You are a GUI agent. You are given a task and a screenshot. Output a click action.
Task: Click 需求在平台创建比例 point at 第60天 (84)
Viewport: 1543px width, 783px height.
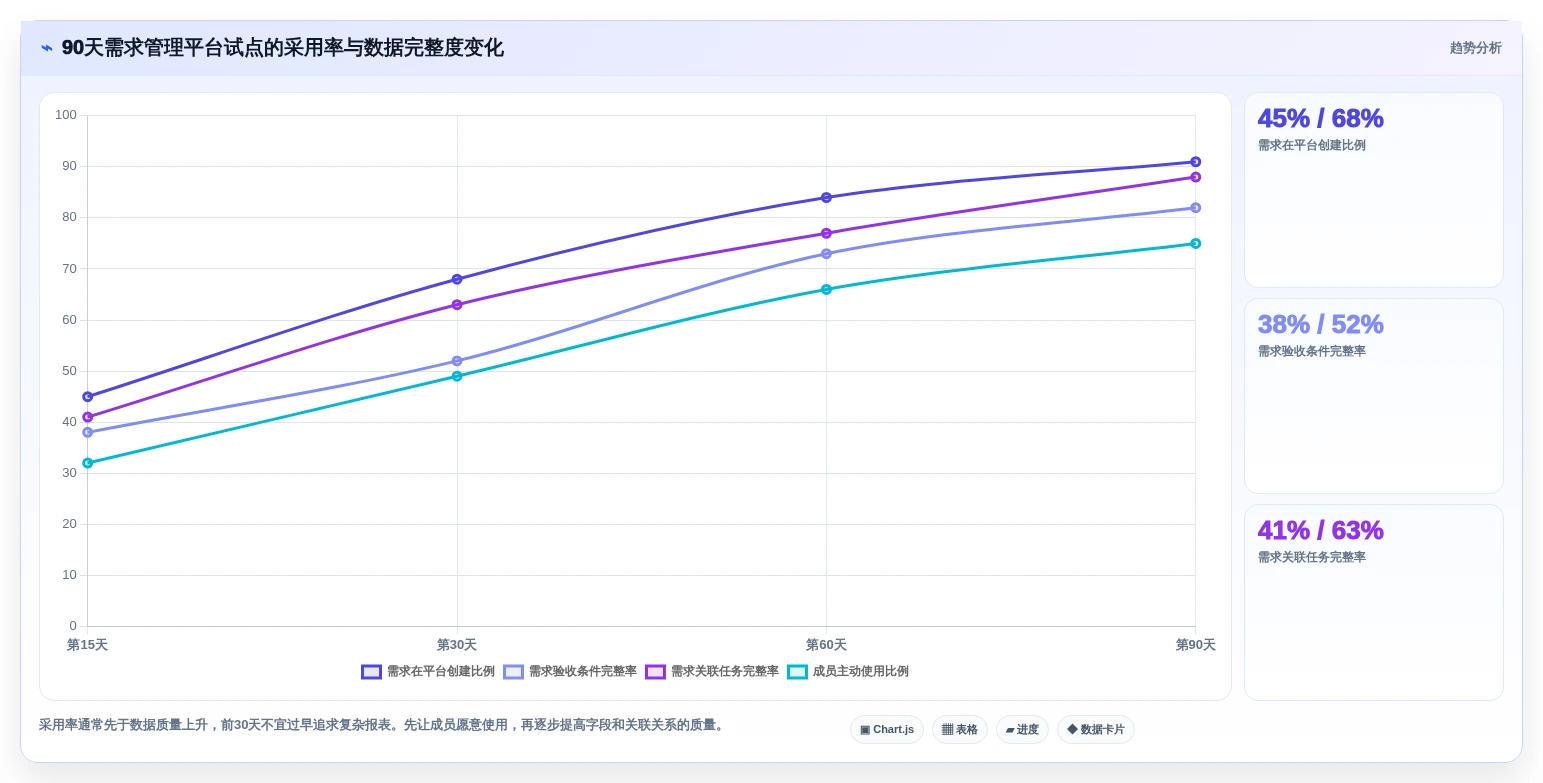[826, 197]
